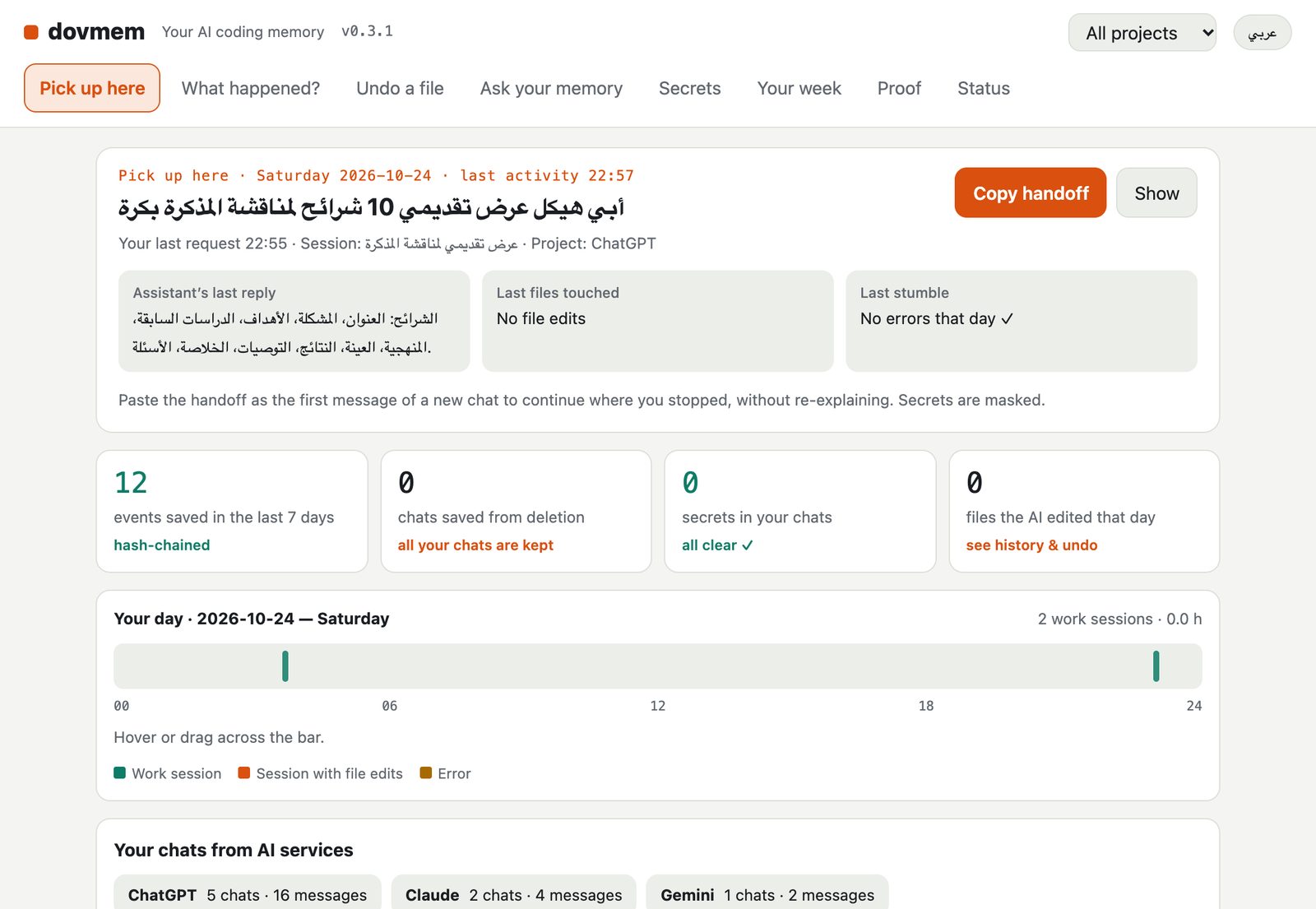Click the hash-chained link
This screenshot has width=1316, height=909.
[162, 545]
